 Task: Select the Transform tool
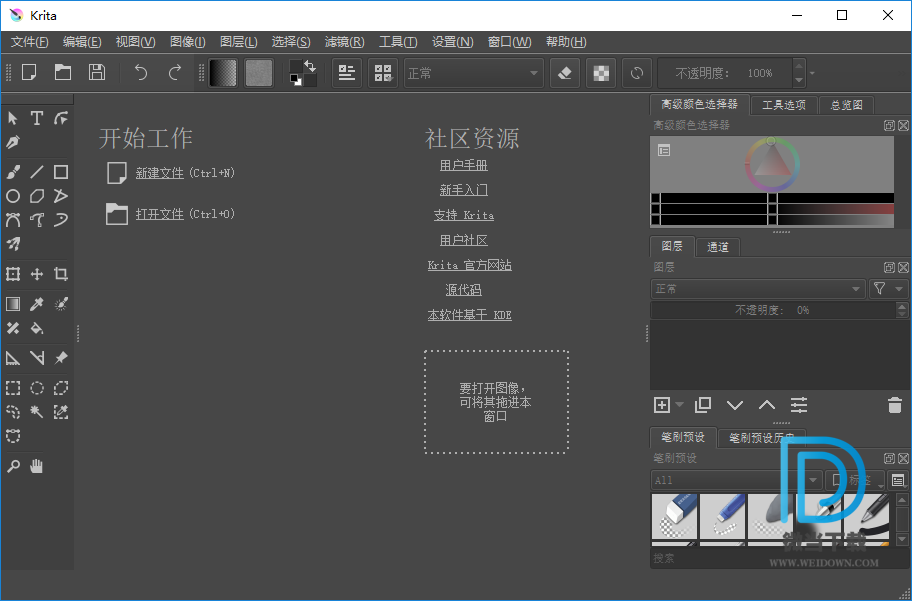tap(13, 274)
